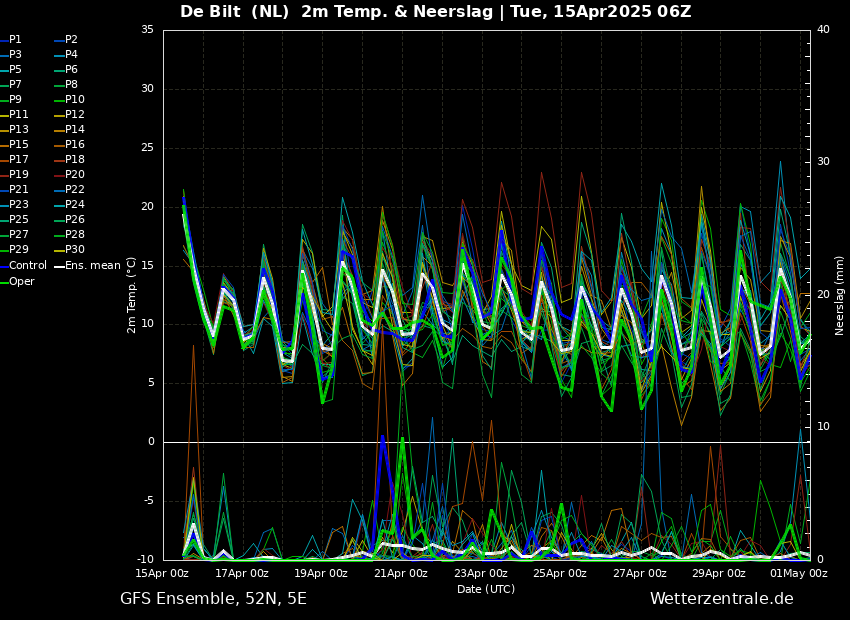Click the P1 legend entry
Screen dimensions: 850x620
(x=15, y=40)
